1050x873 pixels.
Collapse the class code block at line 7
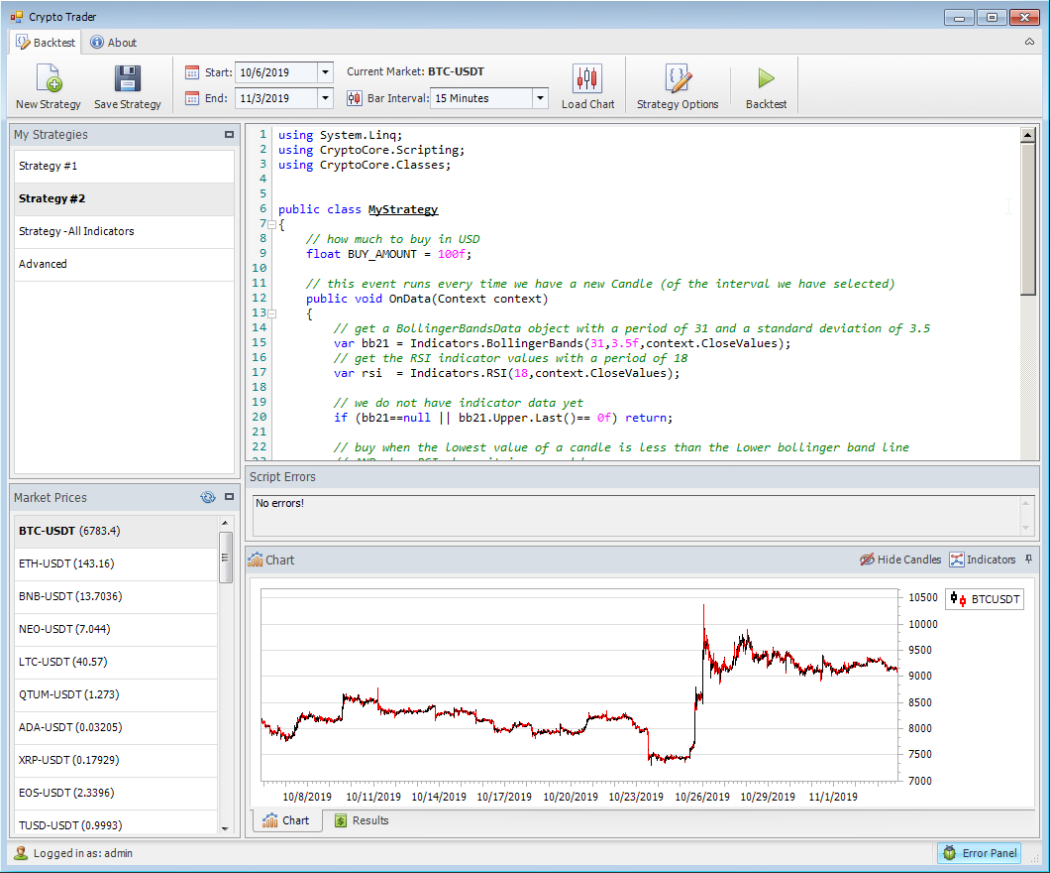click(x=272, y=224)
